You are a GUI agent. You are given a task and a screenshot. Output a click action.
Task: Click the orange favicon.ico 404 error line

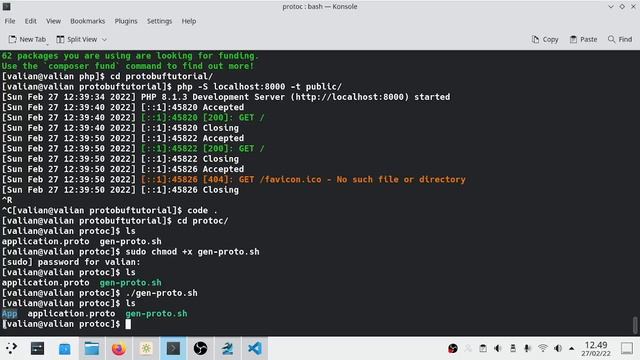coord(303,180)
